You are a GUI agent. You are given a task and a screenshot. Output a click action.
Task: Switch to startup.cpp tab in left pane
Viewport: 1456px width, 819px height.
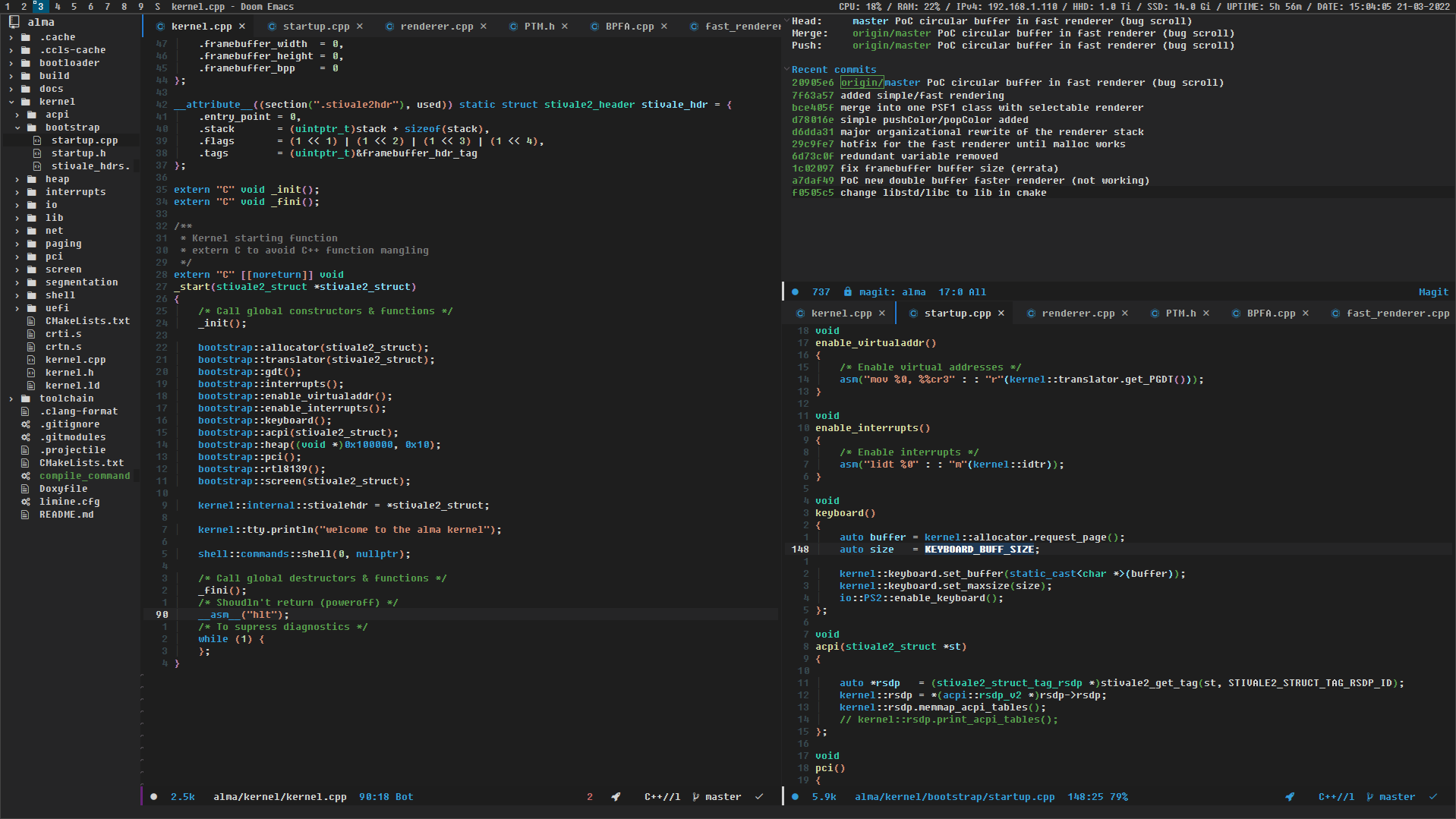(x=316, y=27)
